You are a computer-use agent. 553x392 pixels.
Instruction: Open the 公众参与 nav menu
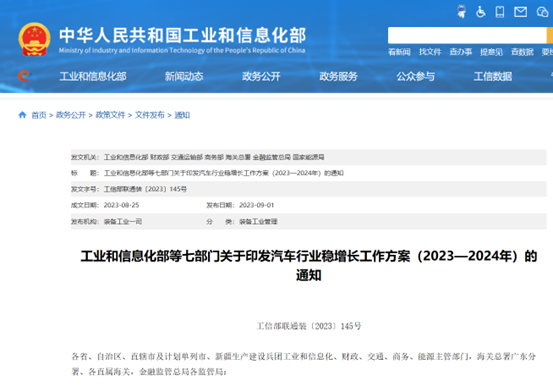415,76
